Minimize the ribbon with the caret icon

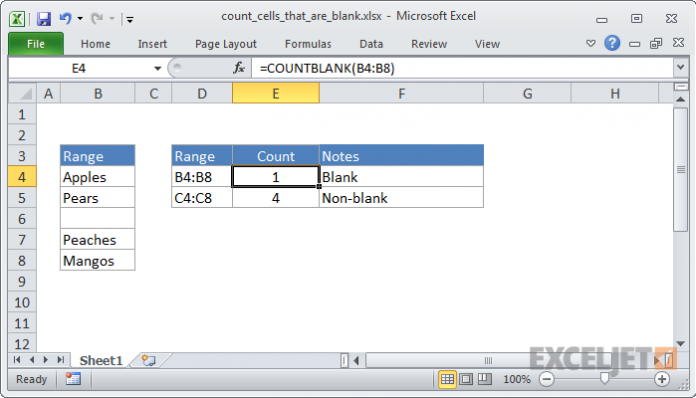590,43
